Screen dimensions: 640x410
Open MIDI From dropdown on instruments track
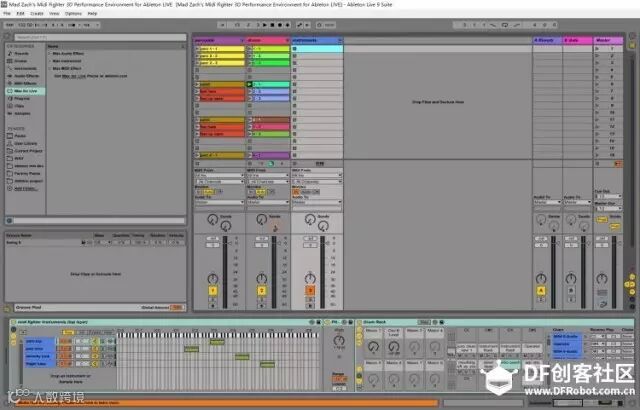[x=317, y=175]
